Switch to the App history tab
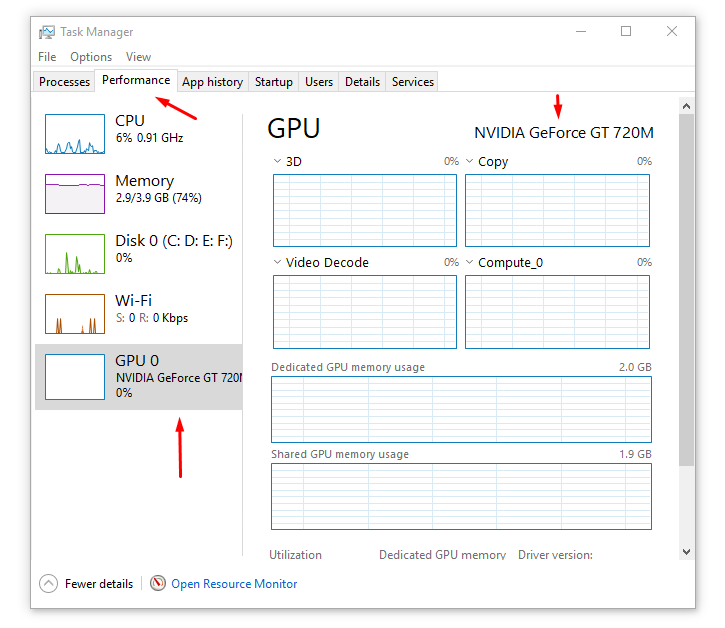725x628 pixels. point(212,82)
